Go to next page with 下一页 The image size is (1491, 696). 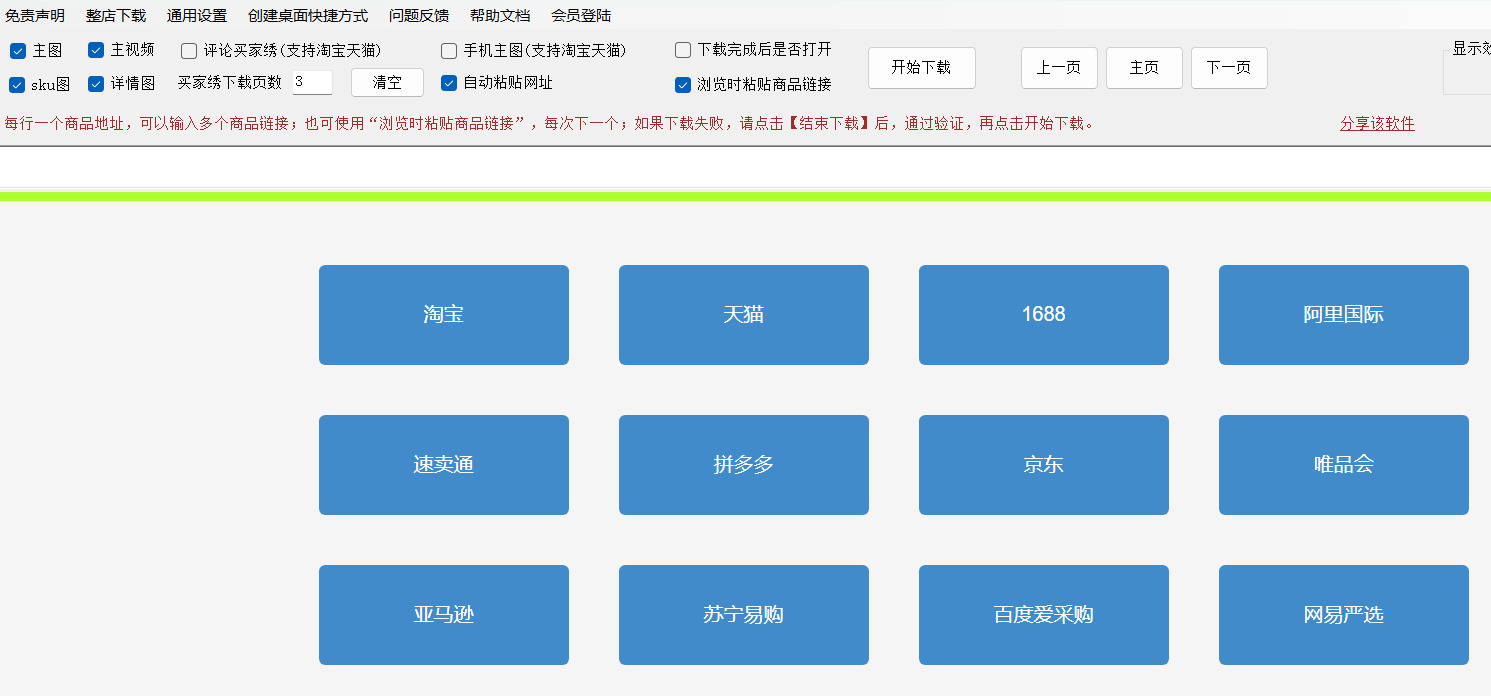click(x=1229, y=68)
